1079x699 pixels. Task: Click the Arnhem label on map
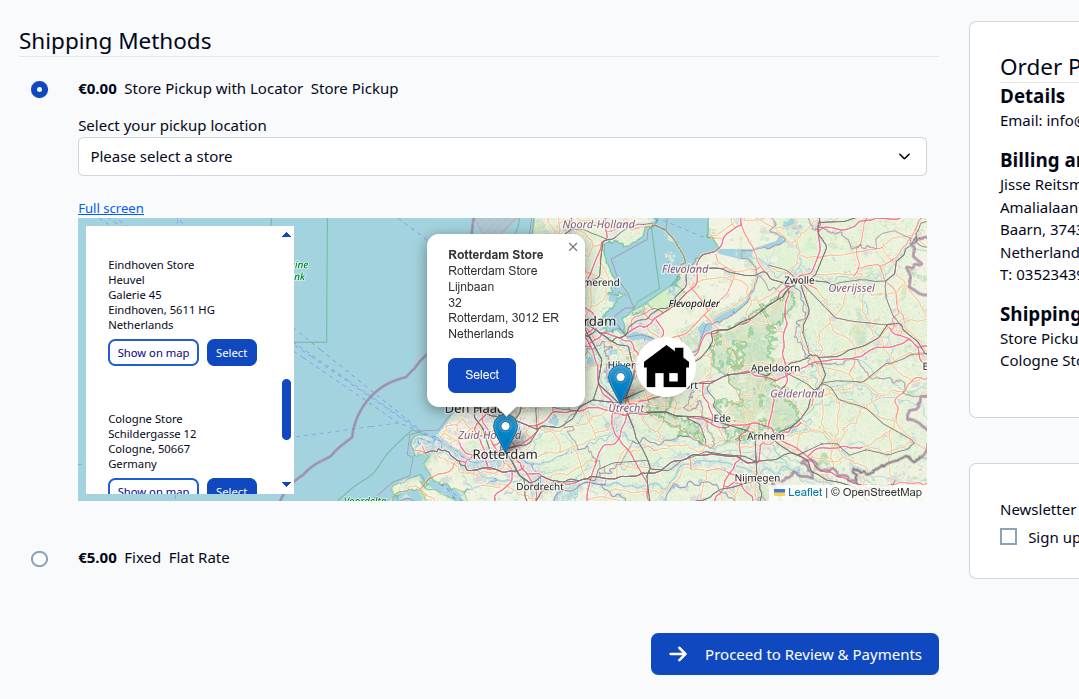tap(766, 436)
